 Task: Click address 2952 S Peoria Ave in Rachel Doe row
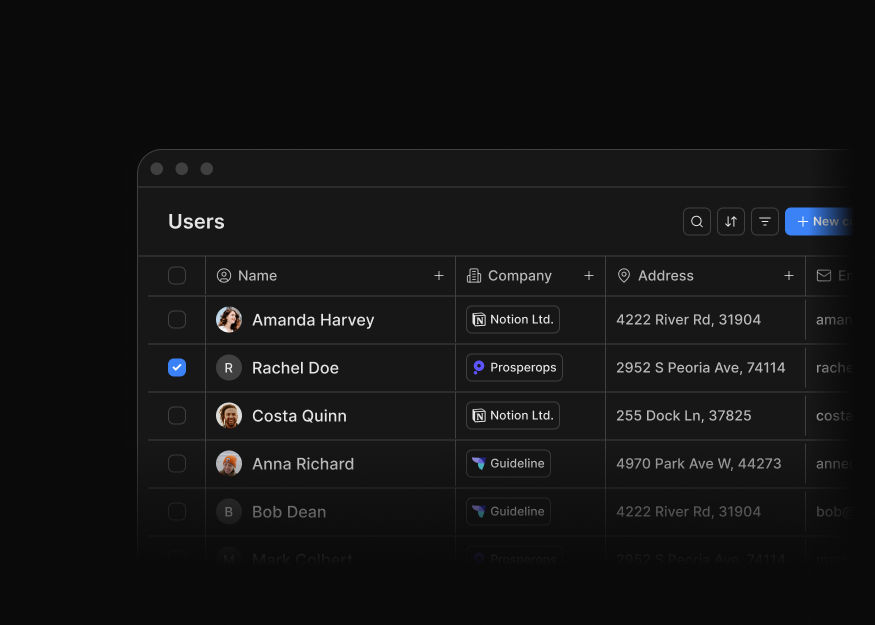[700, 368]
